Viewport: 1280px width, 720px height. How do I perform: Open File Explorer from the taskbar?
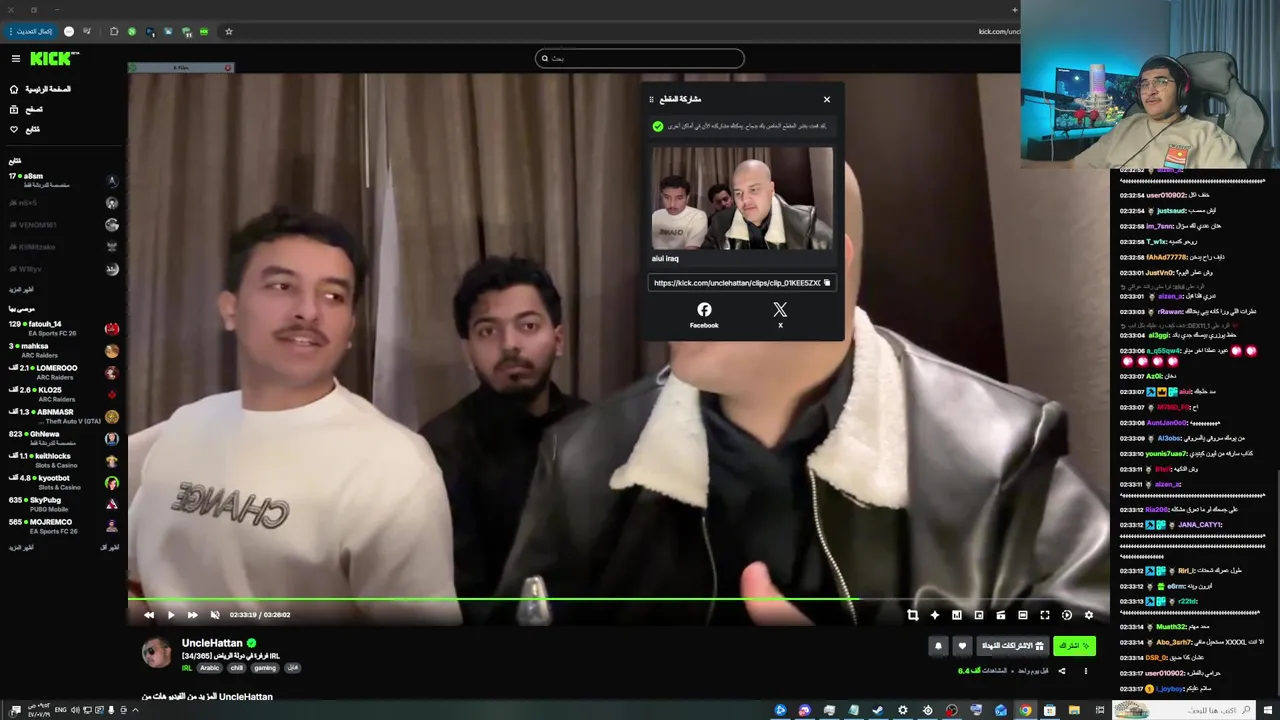pyautogui.click(x=1074, y=710)
